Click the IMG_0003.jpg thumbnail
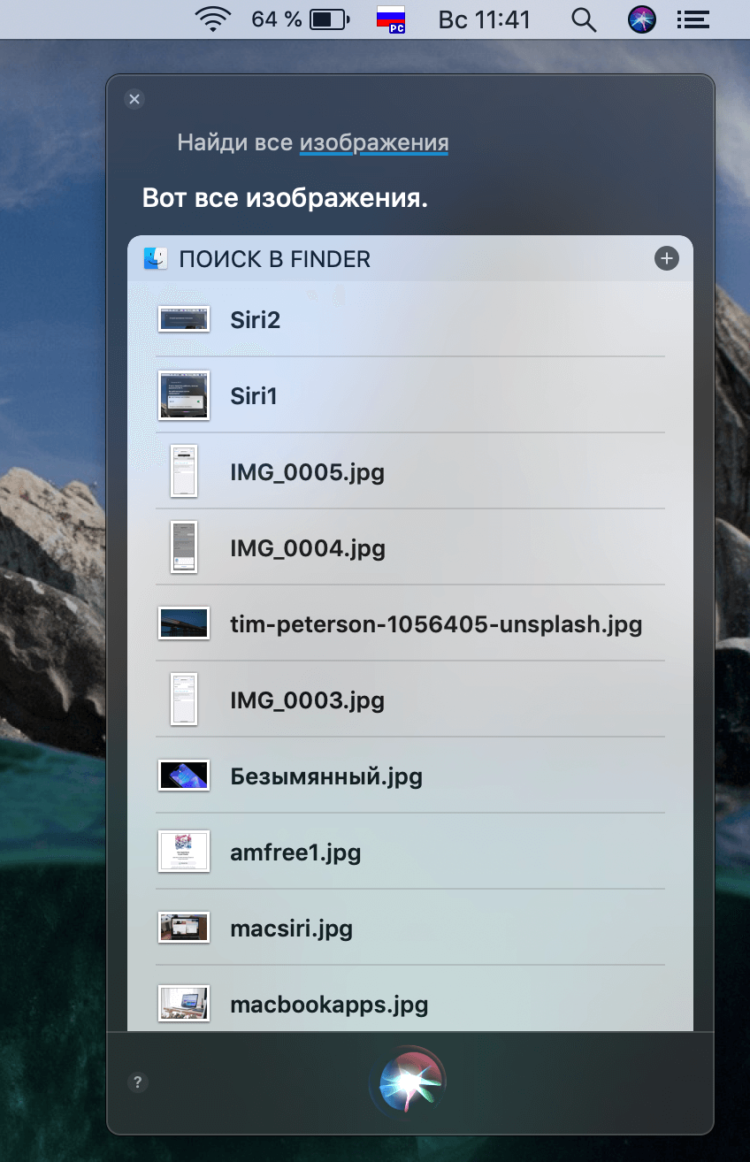The height and width of the screenshot is (1162, 750). tap(184, 700)
